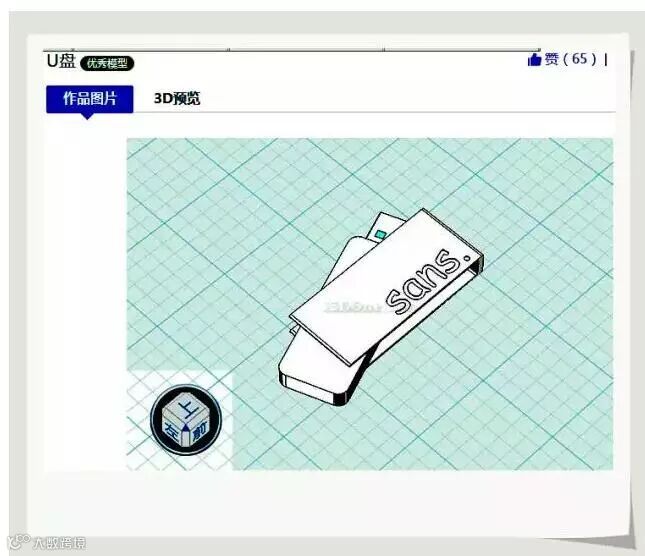Click the thumbs-up like icon
Viewport: 645px width, 556px height.
[x=534, y=60]
